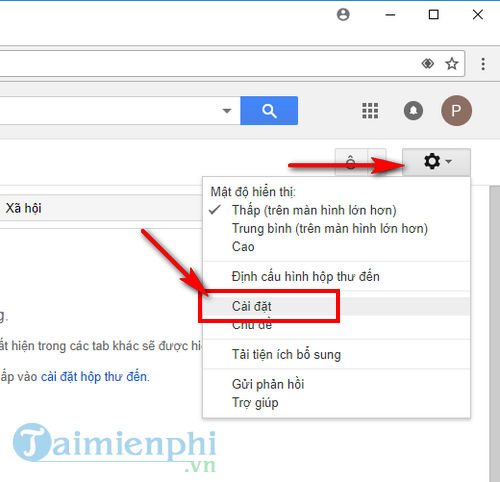The height and width of the screenshot is (482, 500).
Task: Open the input tools Ô language button
Action: click(x=351, y=162)
